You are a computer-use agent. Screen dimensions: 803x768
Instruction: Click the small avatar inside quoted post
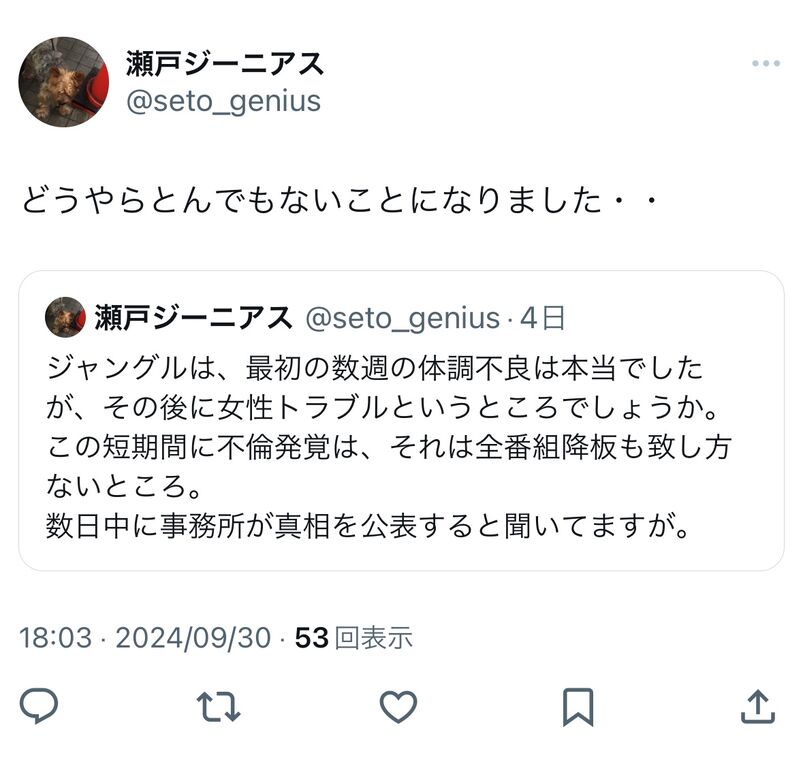click(66, 317)
